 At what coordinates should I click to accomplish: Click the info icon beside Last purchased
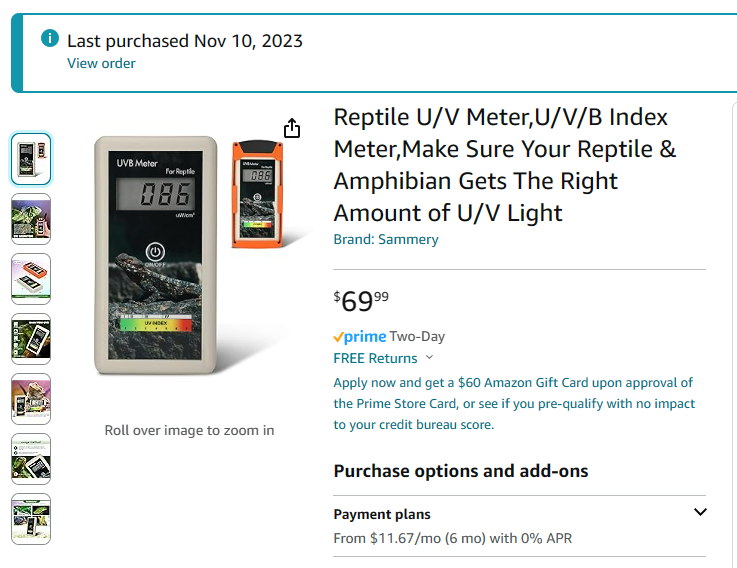click(50, 38)
